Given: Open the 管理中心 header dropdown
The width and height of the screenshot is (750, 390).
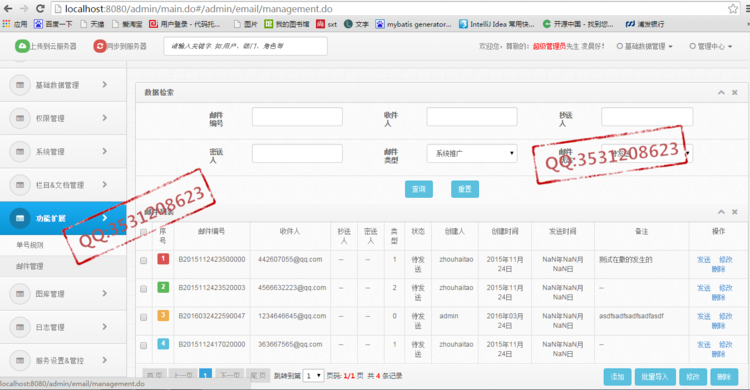Looking at the screenshot, I should pyautogui.click(x=711, y=46).
